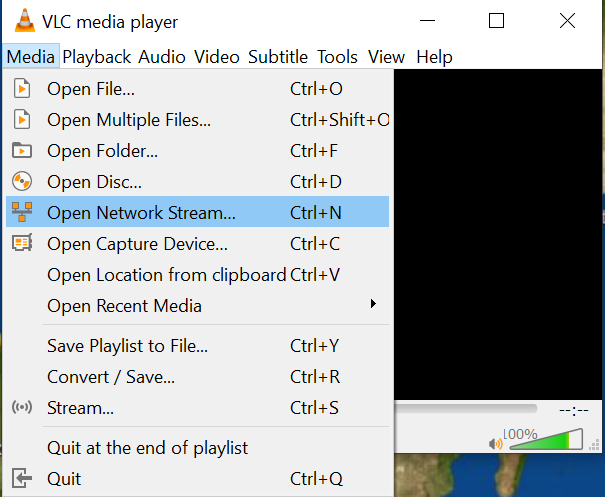Mute audio using the speaker icon
Screen dimensions: 605x497
pos(495,442)
